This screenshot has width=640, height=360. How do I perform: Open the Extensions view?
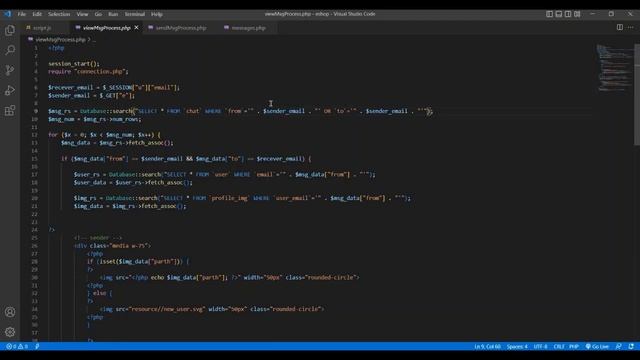tap(10, 110)
